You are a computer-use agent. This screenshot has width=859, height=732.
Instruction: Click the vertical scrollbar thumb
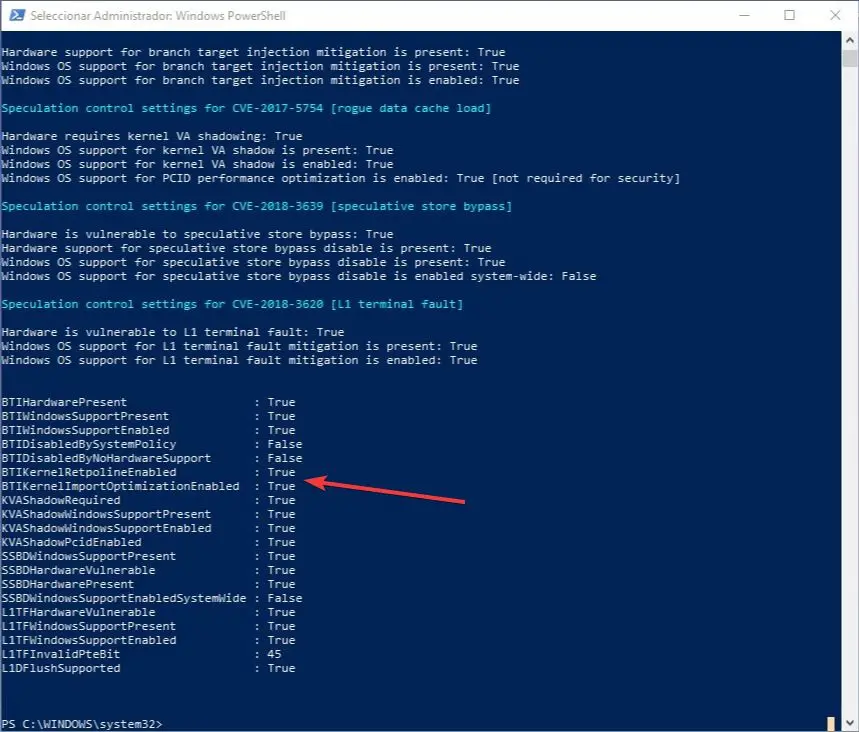point(850,59)
